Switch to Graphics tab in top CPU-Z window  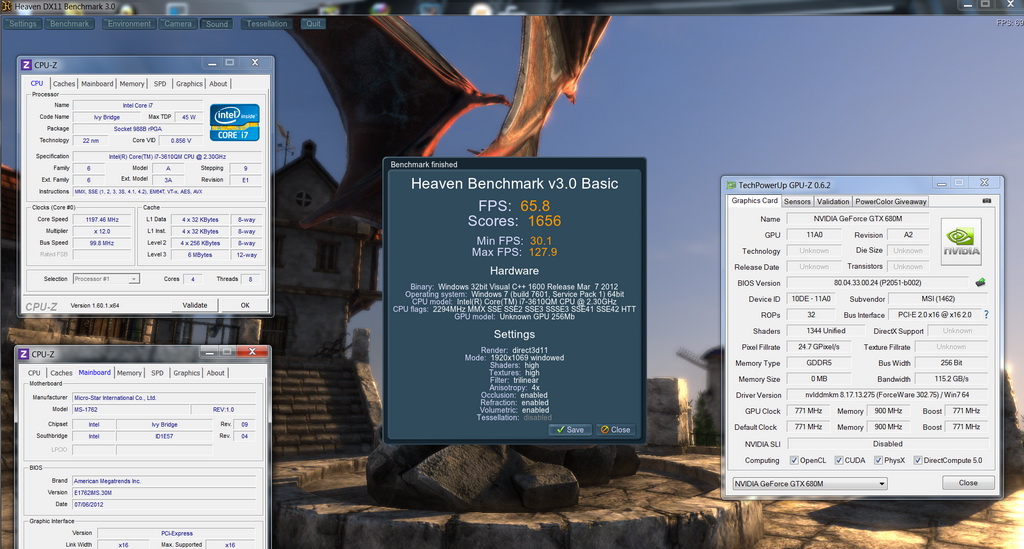[189, 84]
